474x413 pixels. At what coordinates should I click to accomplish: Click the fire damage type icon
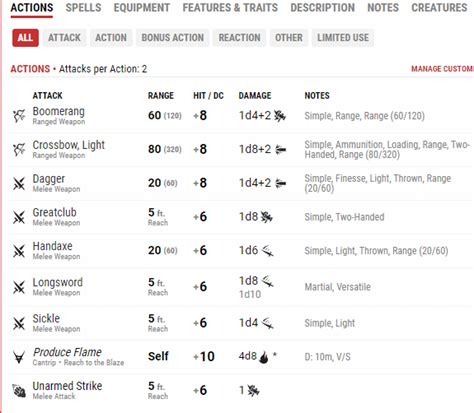264,357
